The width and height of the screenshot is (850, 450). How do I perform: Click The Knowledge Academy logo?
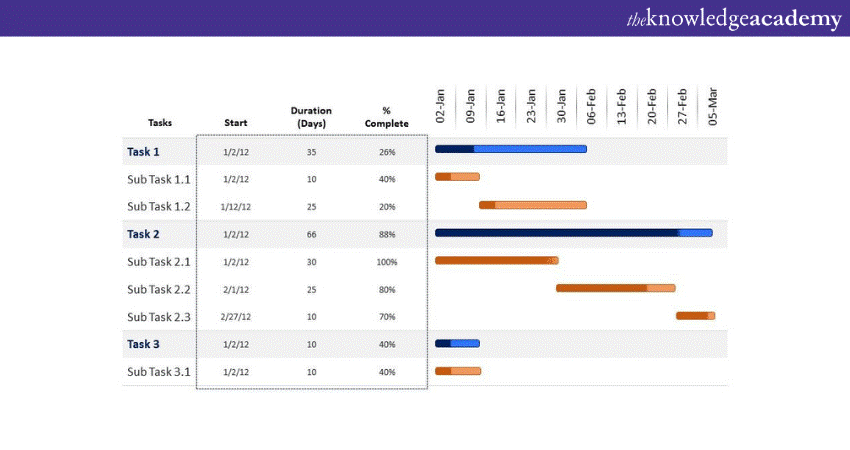coord(732,19)
